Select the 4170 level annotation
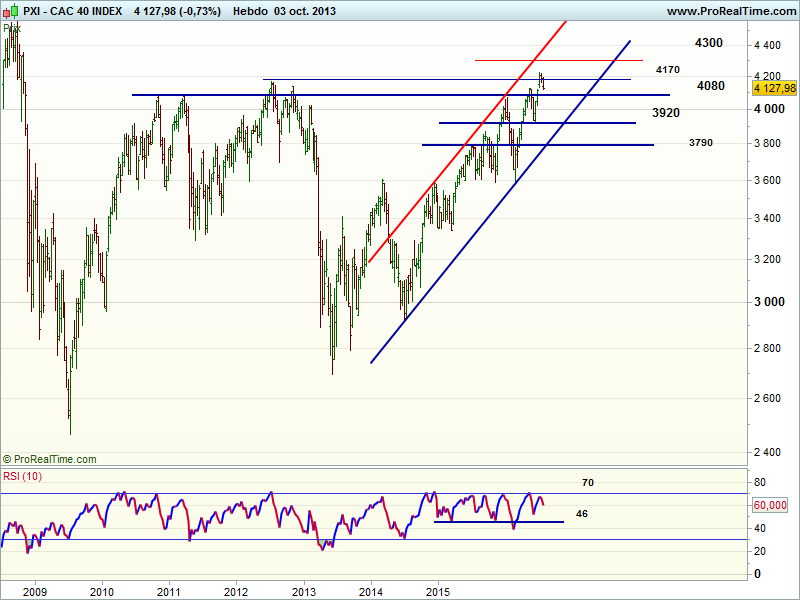800x600 pixels. pos(668,70)
